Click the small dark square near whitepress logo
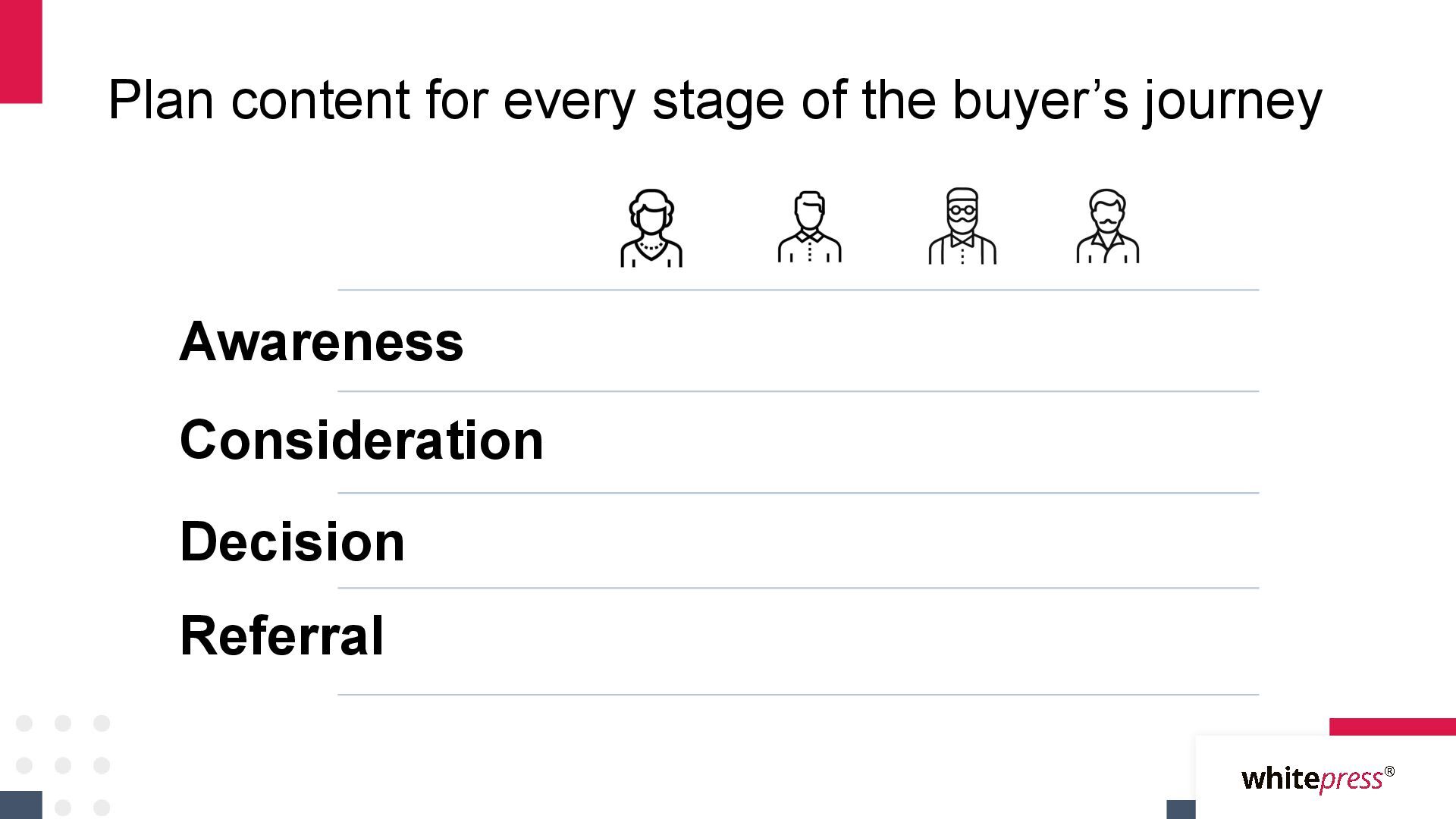1456x819 pixels. tap(1181, 809)
